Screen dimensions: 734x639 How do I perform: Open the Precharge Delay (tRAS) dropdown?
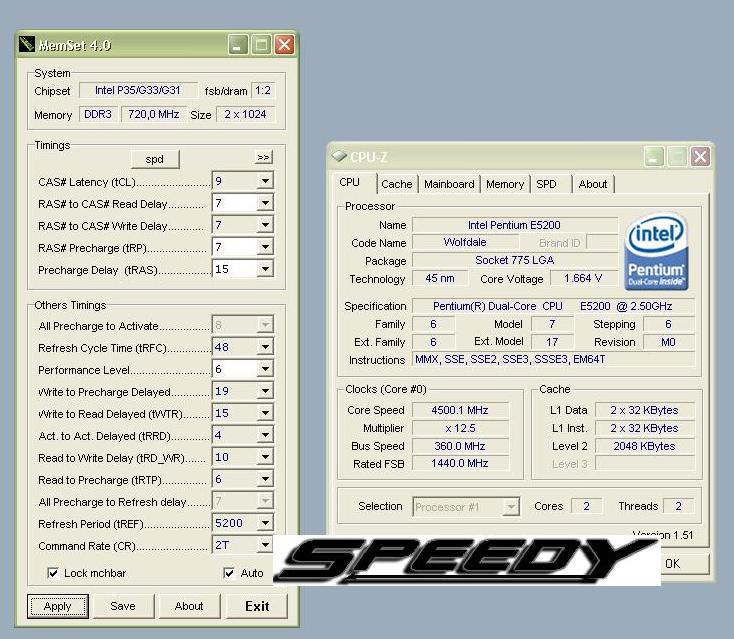265,269
